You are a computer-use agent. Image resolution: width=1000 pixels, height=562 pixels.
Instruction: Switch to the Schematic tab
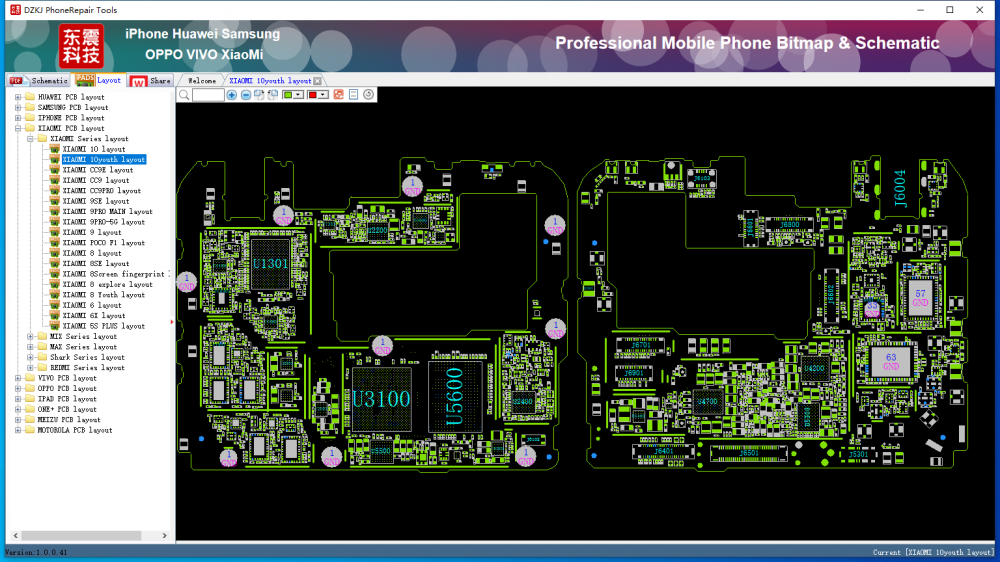pyautogui.click(x=48, y=80)
